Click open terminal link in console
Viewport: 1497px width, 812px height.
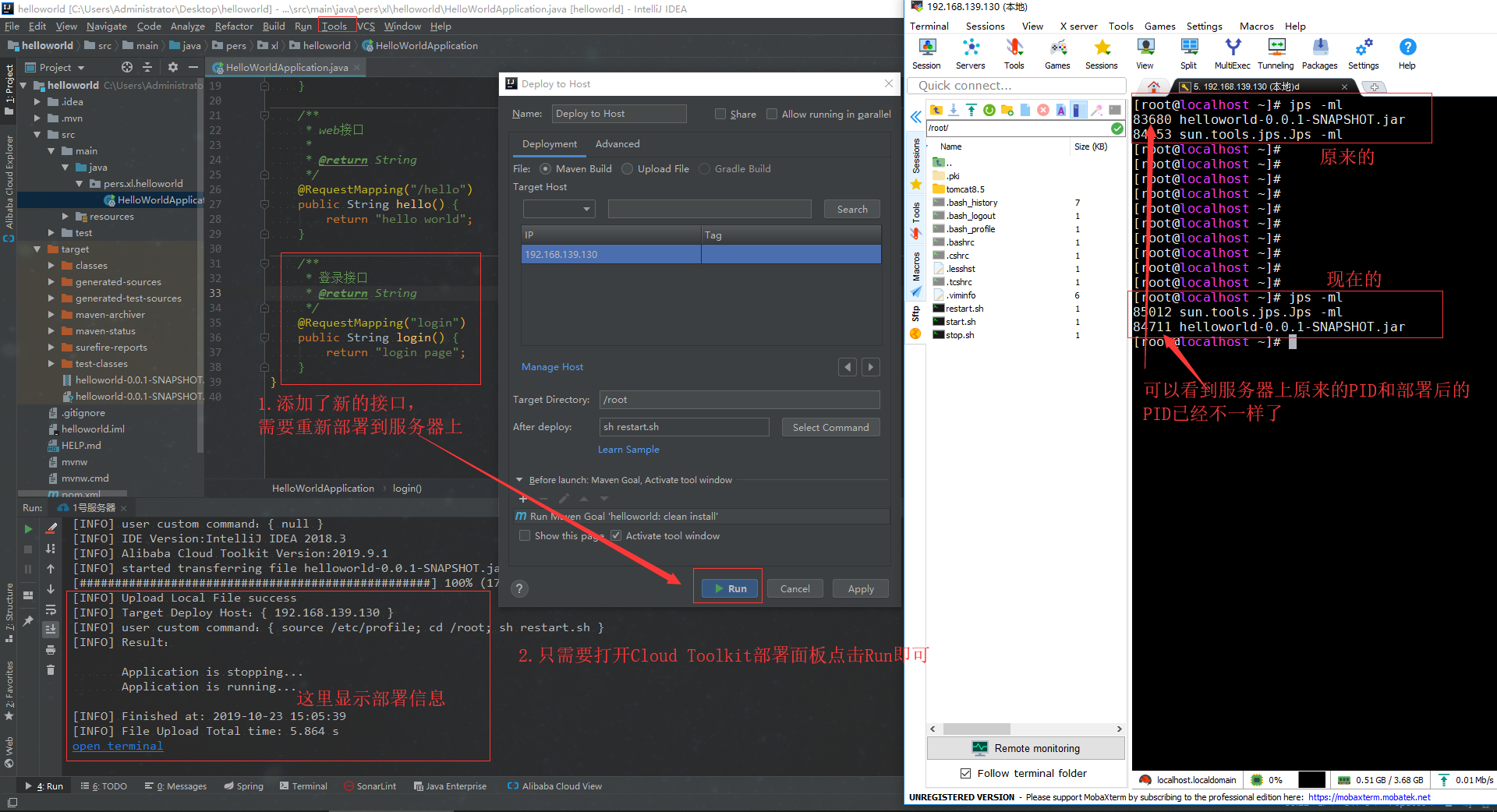(x=118, y=746)
